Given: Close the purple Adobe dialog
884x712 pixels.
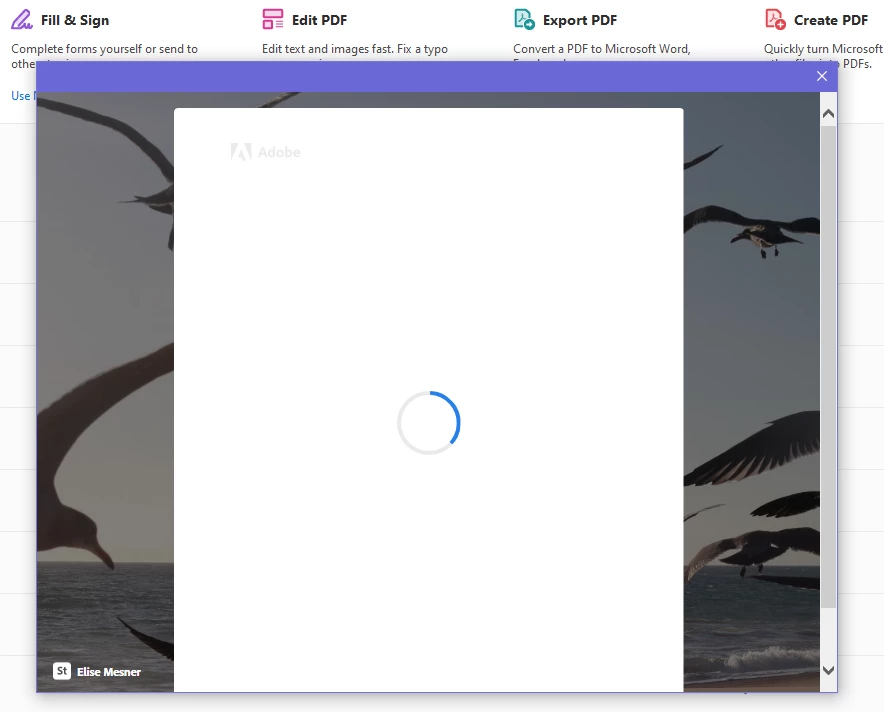Looking at the screenshot, I should (821, 76).
